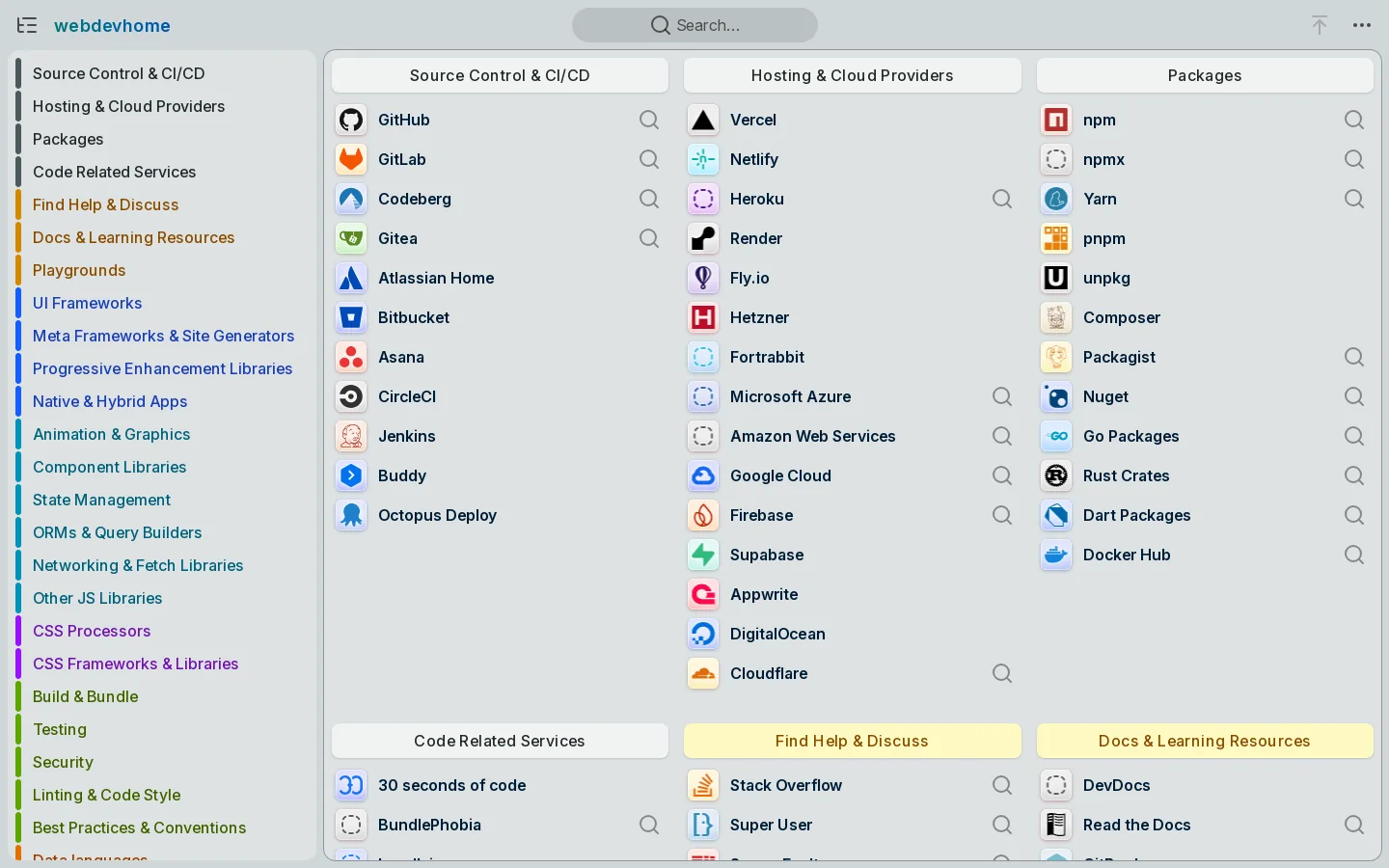The height and width of the screenshot is (868, 1389).
Task: Click the Cloudflare cloud icon
Action: [x=703, y=673]
